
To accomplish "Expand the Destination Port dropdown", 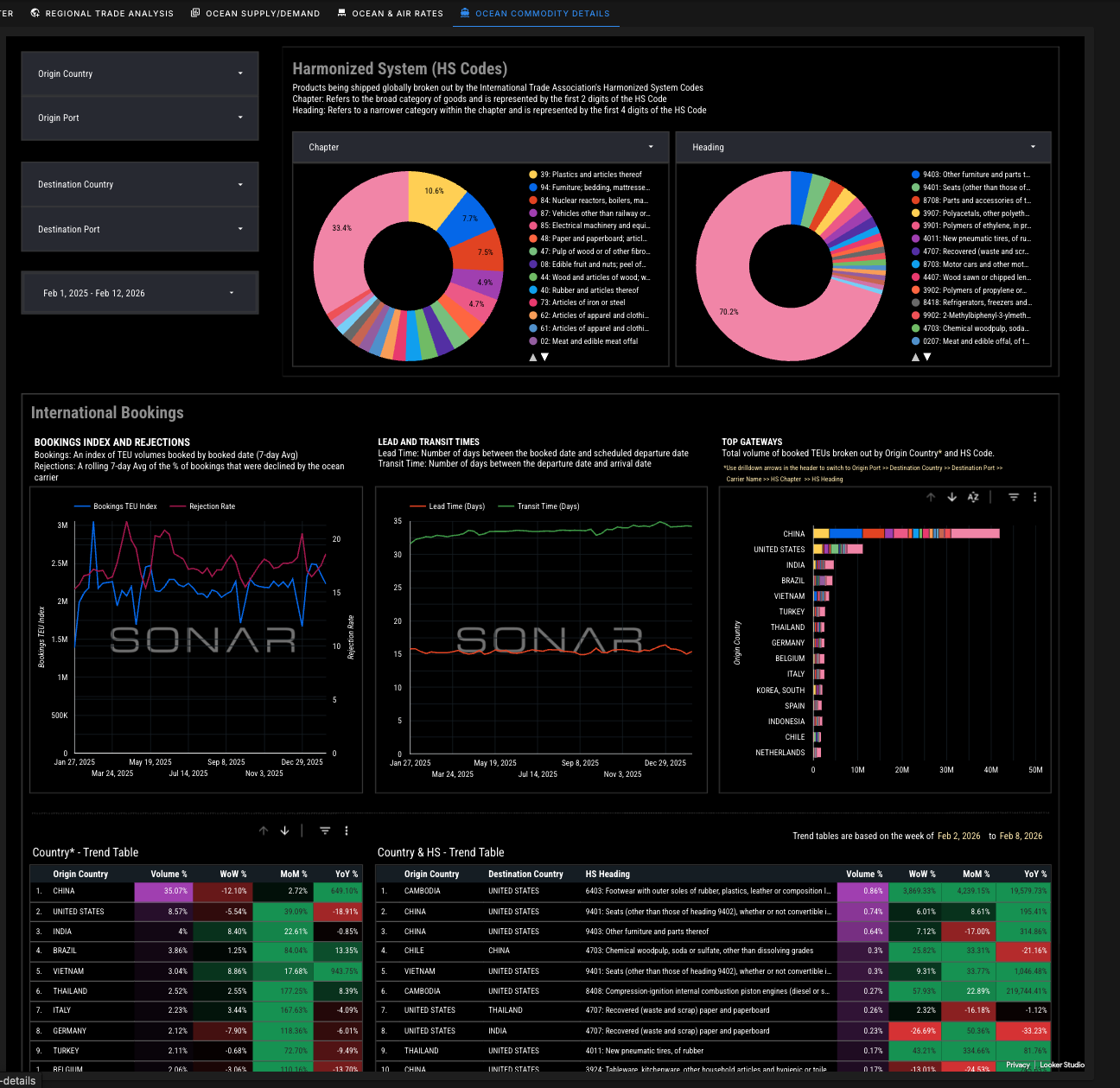I will click(140, 229).
